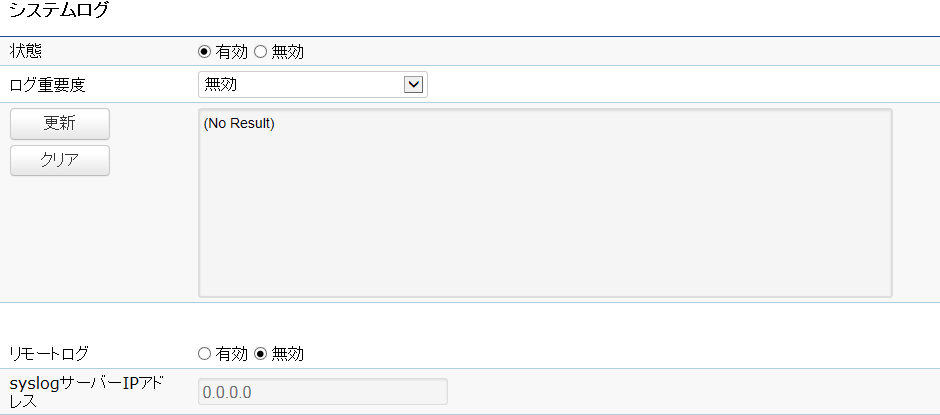This screenshot has width=940, height=415.
Task: Click the syslogサーバーIPアドレス label
Action: (86, 392)
